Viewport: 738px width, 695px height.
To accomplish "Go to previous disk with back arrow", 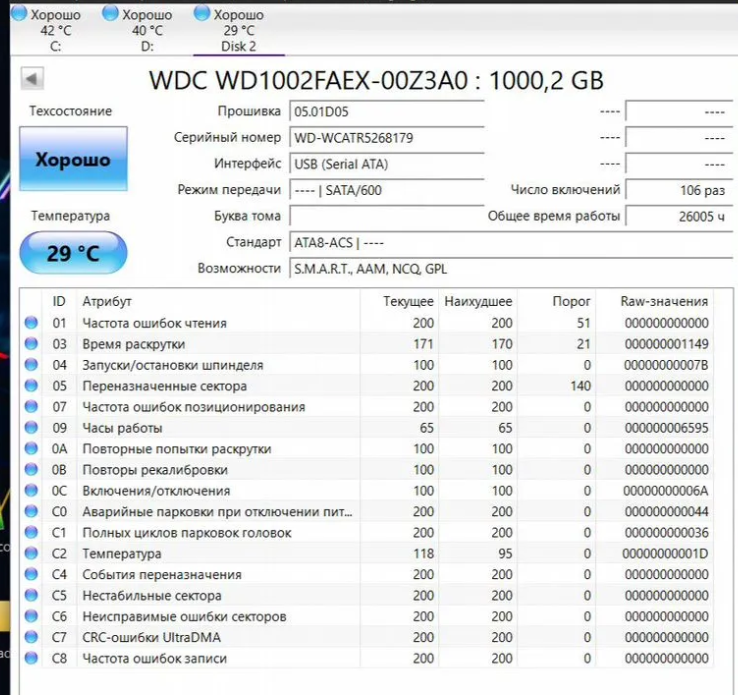I will point(32,79).
